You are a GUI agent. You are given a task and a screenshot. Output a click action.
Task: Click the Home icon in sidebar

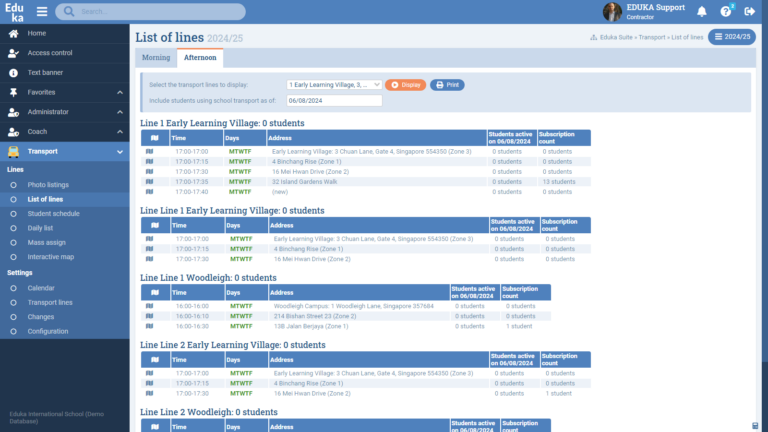(13, 33)
